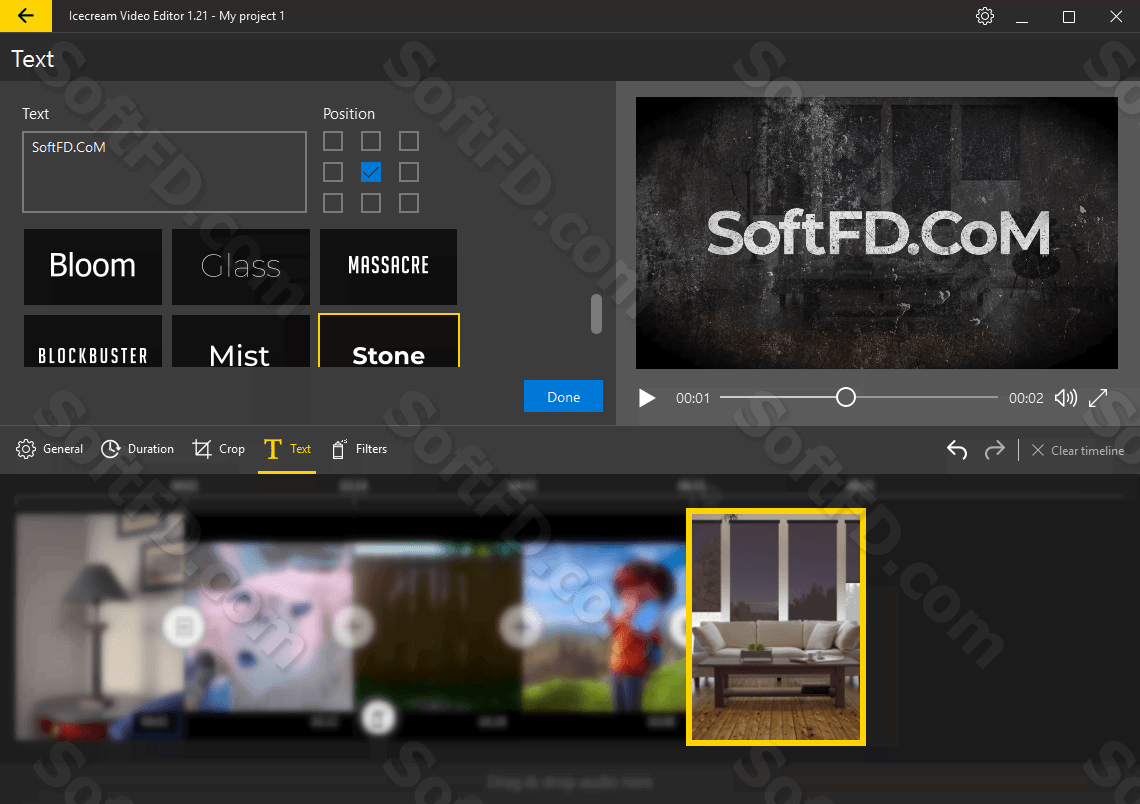The image size is (1140, 804).
Task: Choose the Bloom text style
Action: coord(93,267)
